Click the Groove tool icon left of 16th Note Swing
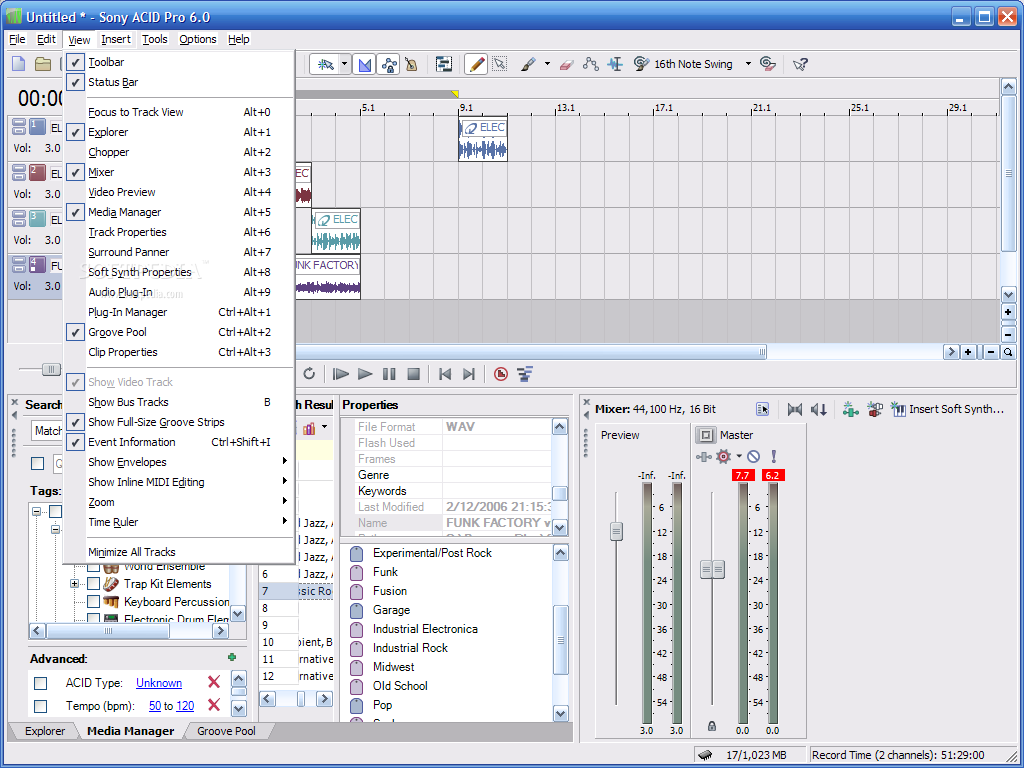The width and height of the screenshot is (1024, 768). [x=641, y=64]
